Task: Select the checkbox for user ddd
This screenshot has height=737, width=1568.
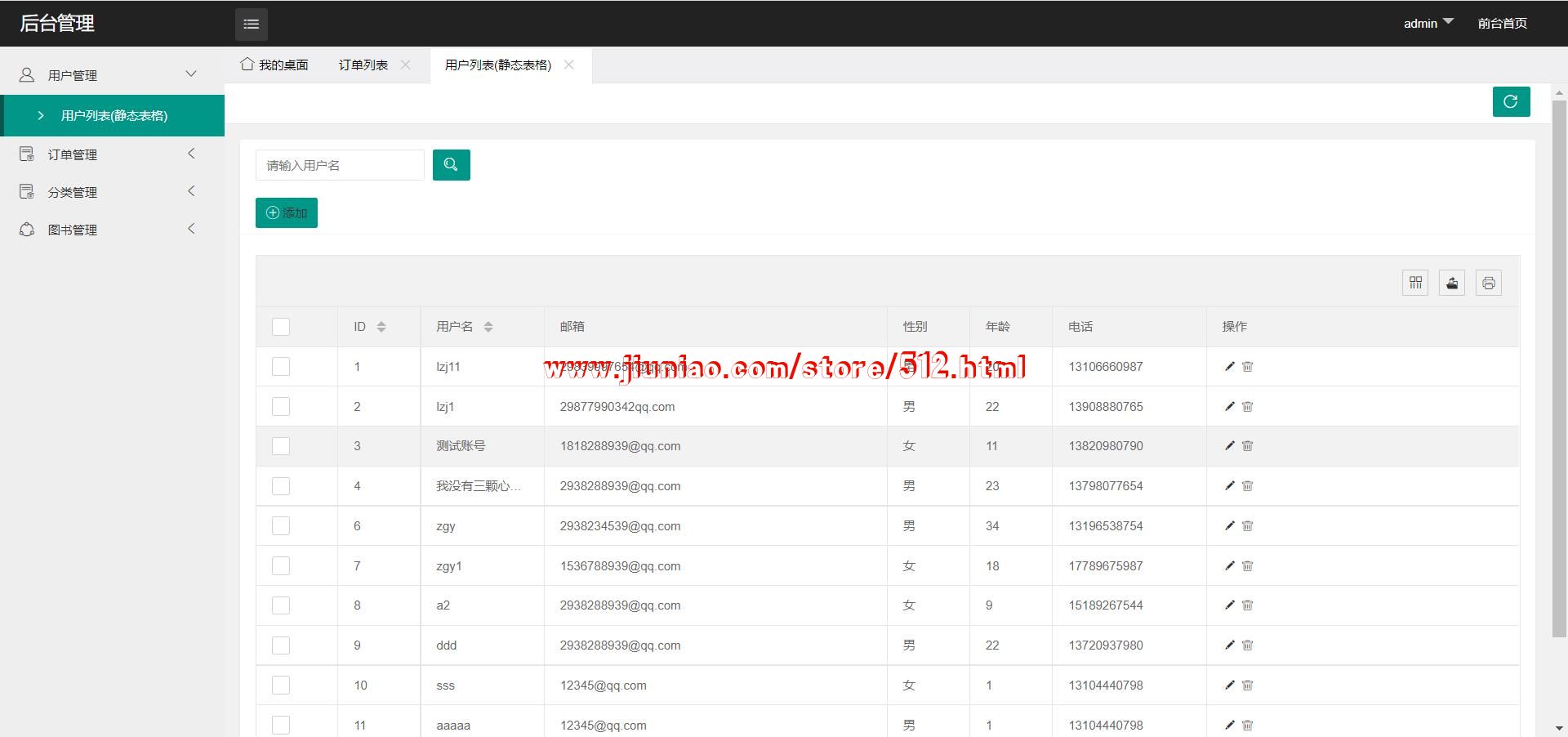Action: 281,645
